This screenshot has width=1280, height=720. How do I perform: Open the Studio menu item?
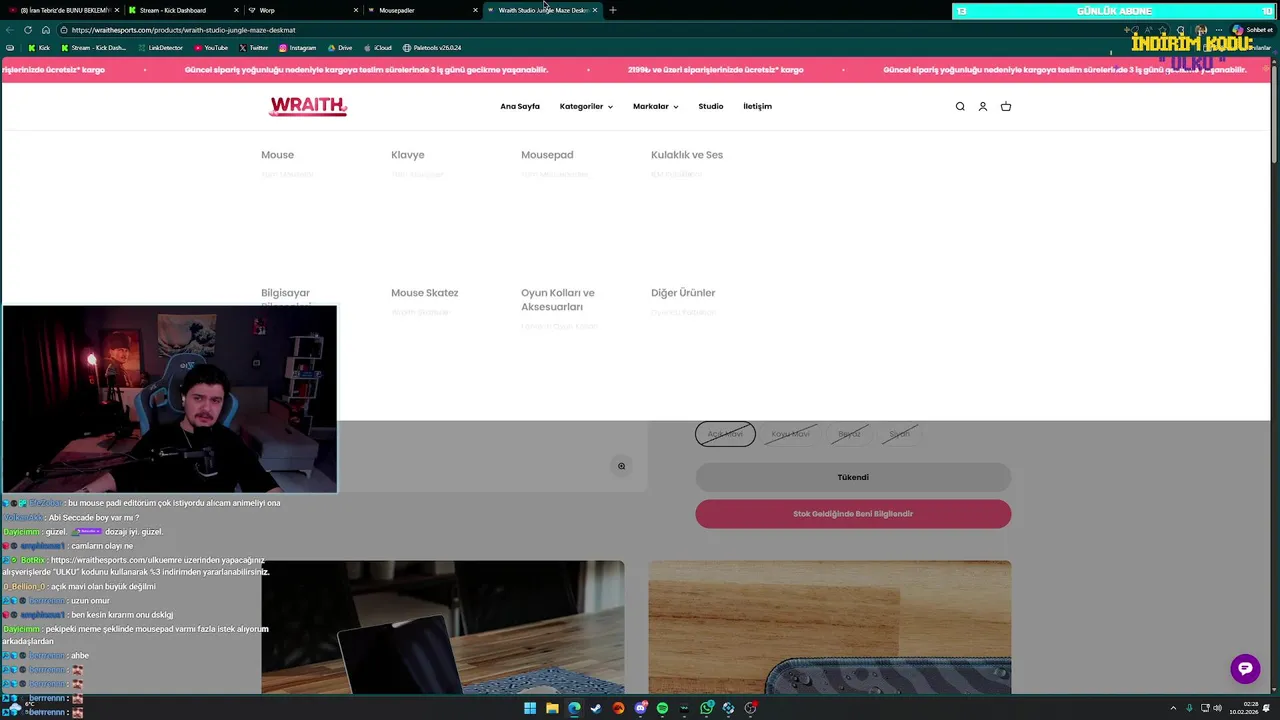point(711,106)
